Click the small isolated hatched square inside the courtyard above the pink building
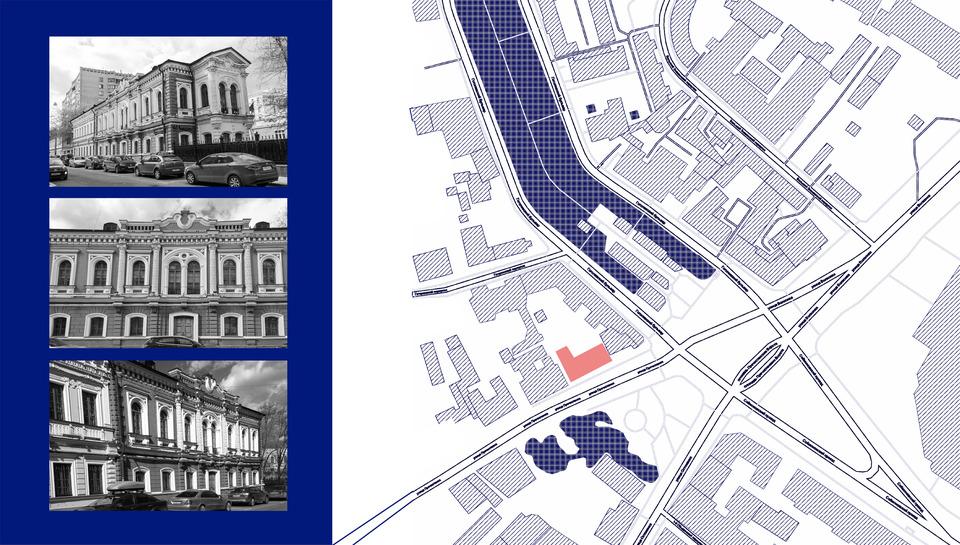Image resolution: width=960 pixels, height=545 pixels. coord(540,316)
